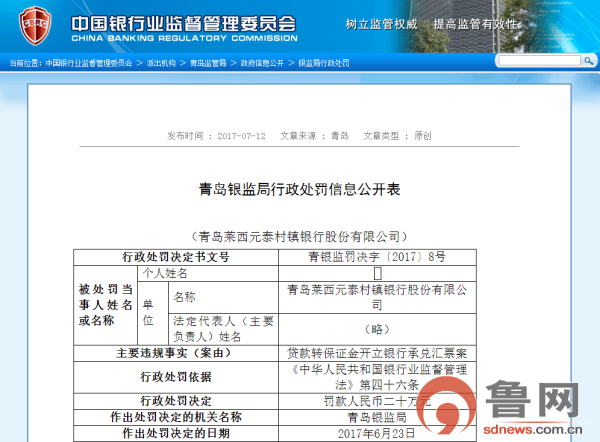Click the cell 青银监罚决字〔2017〕8号

point(377,257)
